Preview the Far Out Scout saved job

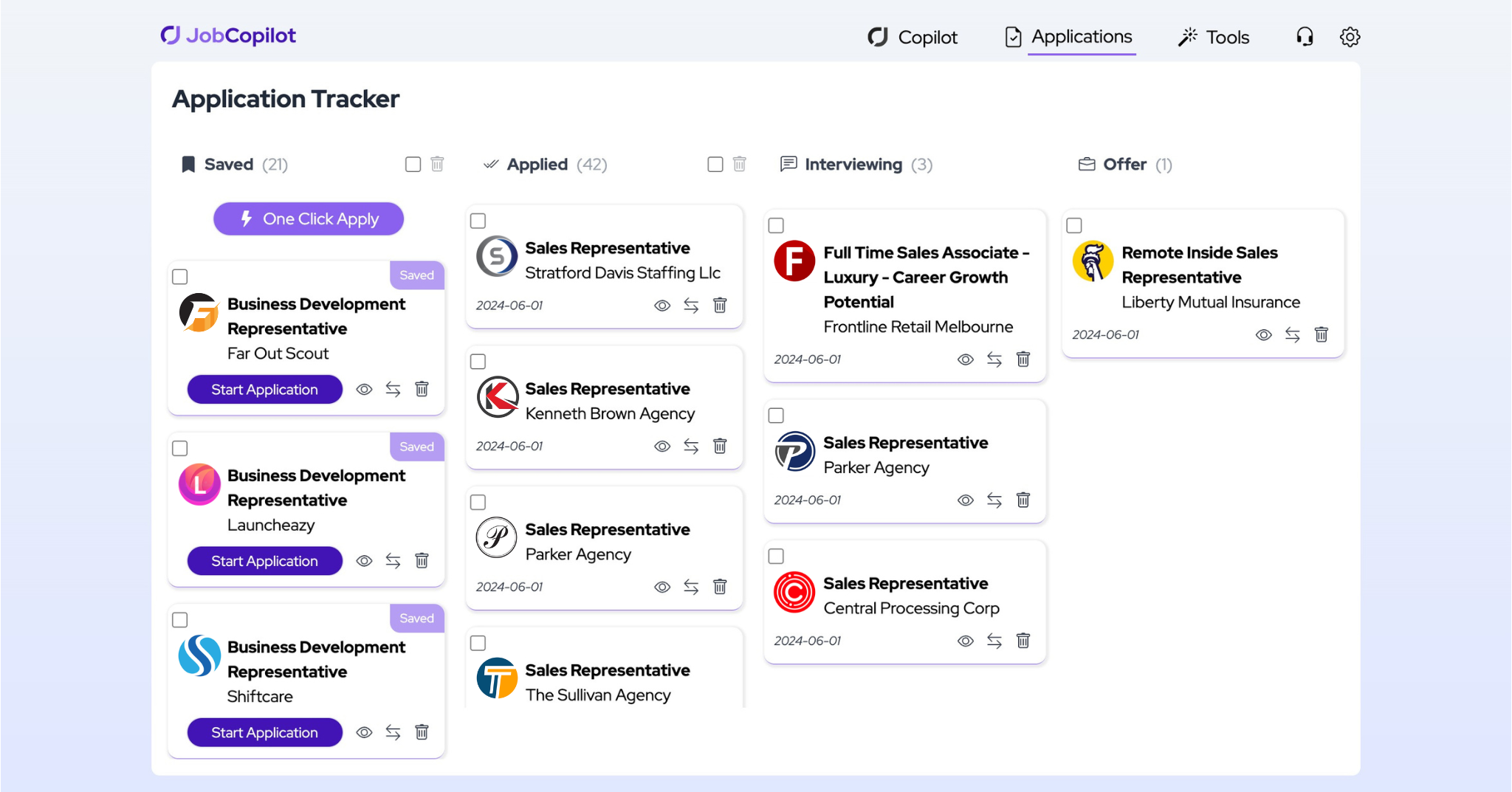364,389
